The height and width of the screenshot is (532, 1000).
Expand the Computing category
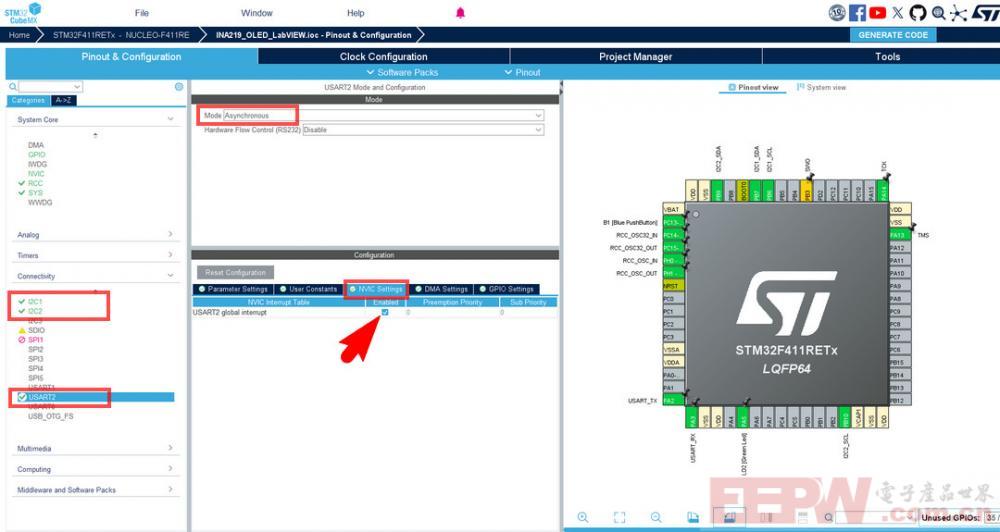pyautogui.click(x=170, y=469)
